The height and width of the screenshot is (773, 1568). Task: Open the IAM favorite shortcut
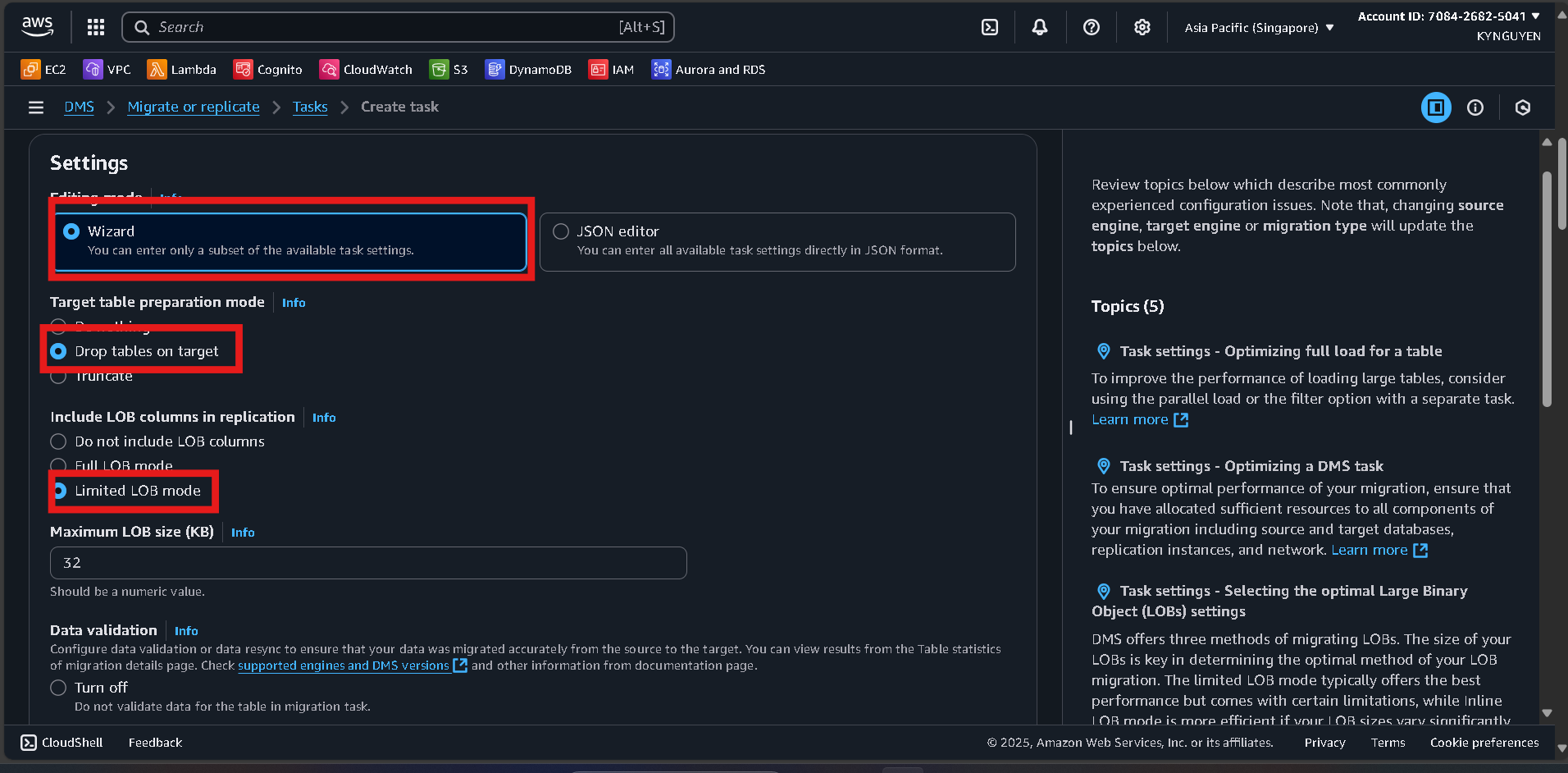click(x=611, y=69)
